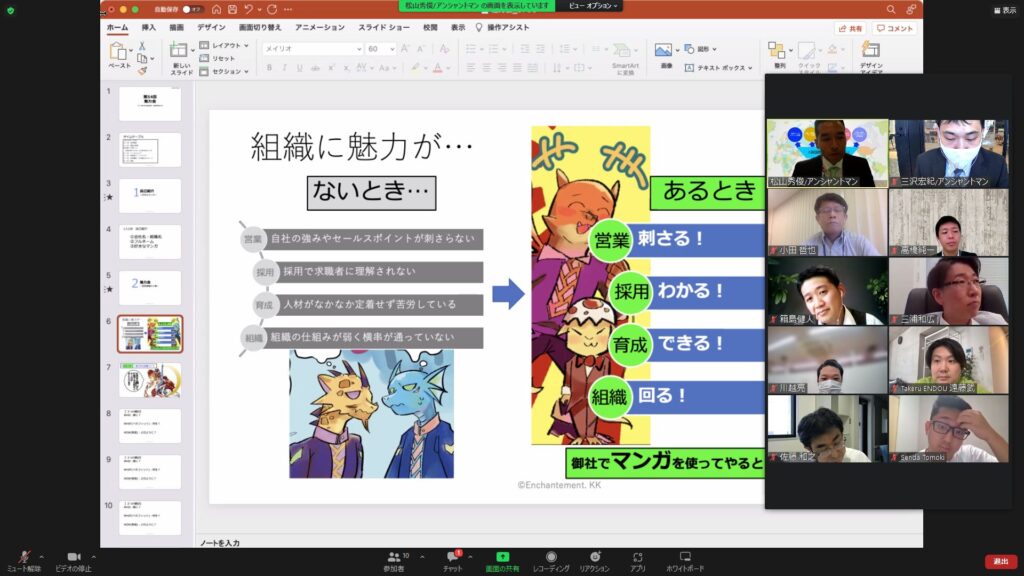
Task: Open the Review (校閲) ribbon tab
Action: [x=430, y=27]
